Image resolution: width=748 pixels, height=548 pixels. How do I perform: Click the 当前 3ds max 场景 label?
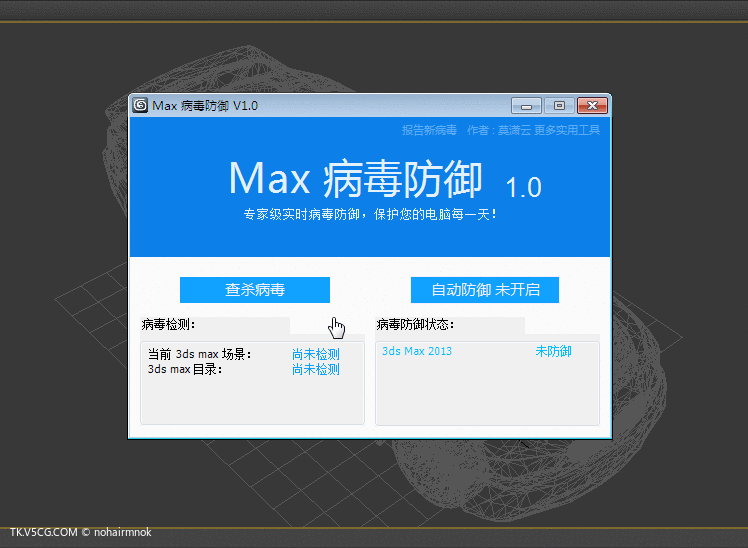pos(199,354)
